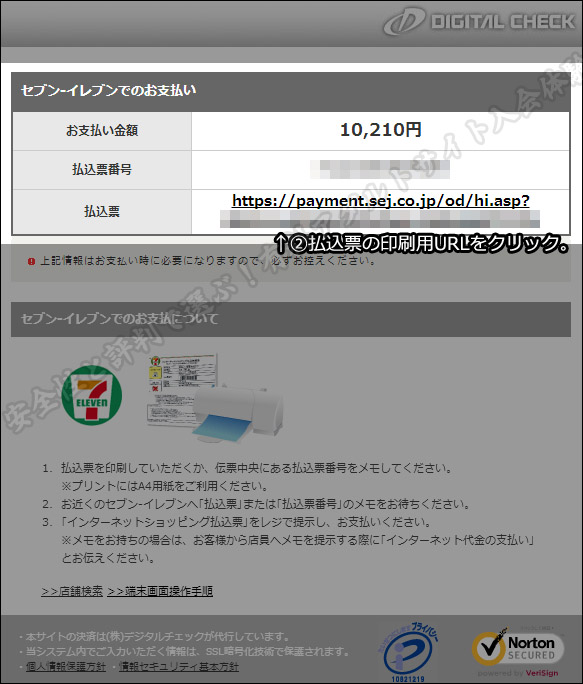The image size is (583, 684).
Task: Click the red warning icon beside notice
Action: [x=31, y=261]
